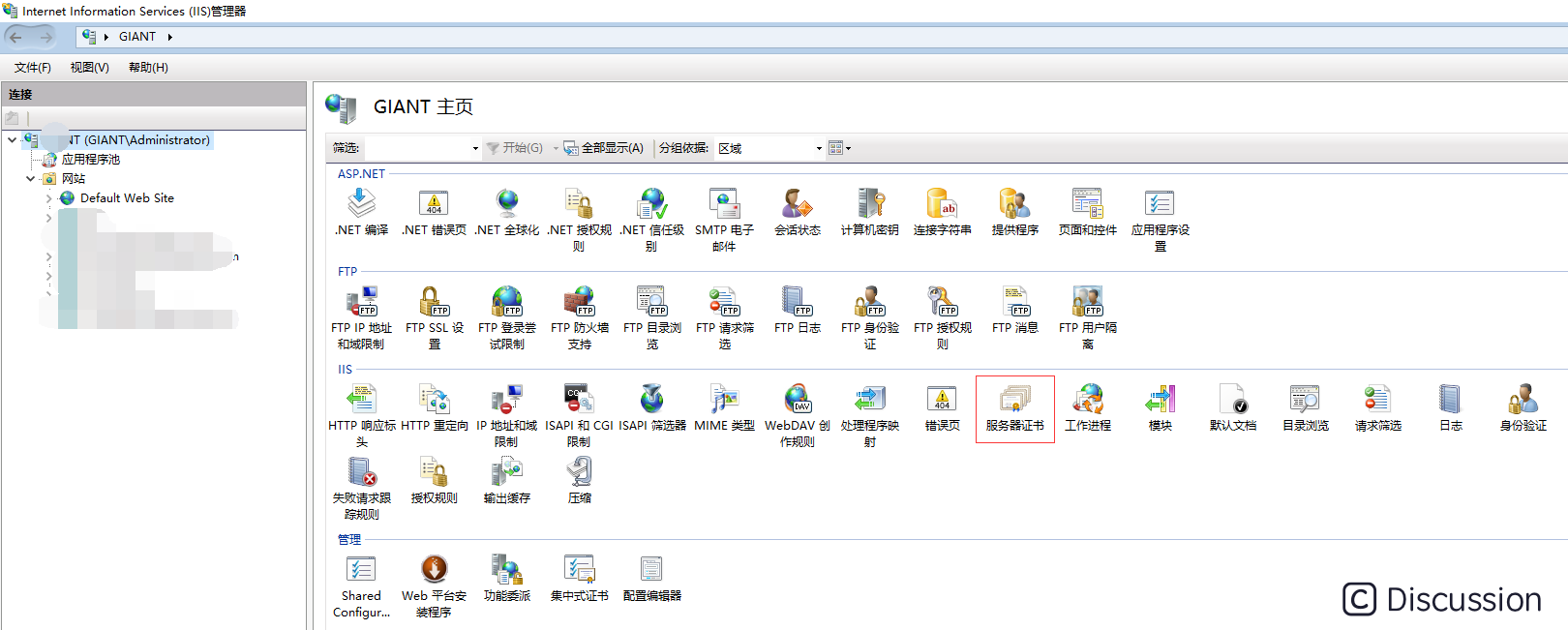Click the 筛选 filter input box

422,148
